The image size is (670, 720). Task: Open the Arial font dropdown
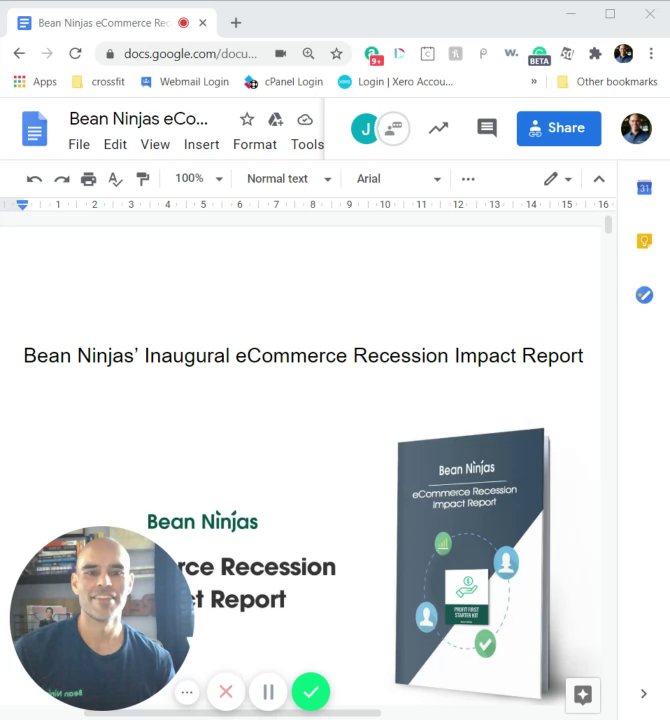pos(399,179)
